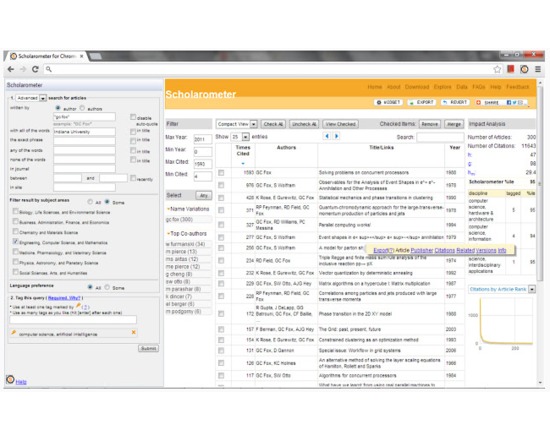Check the row for 'Solving problems on concurrent processors'

pos(221,173)
